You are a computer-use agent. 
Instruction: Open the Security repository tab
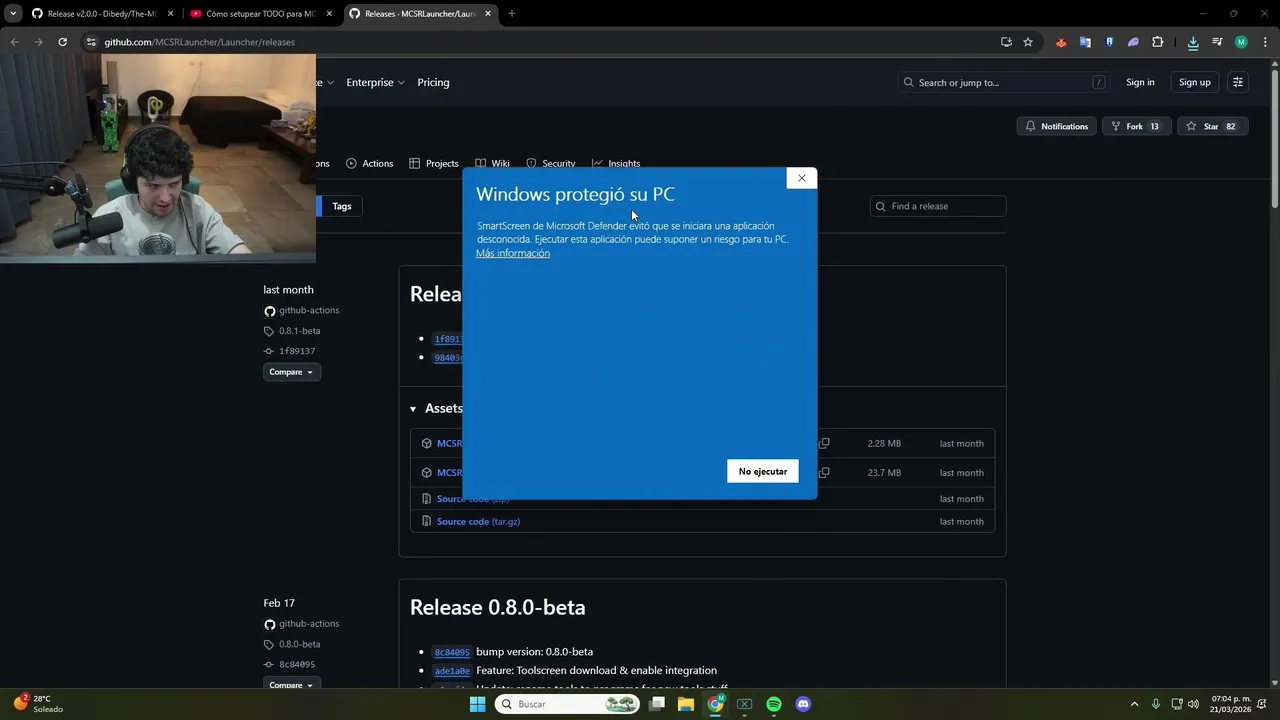coord(551,163)
